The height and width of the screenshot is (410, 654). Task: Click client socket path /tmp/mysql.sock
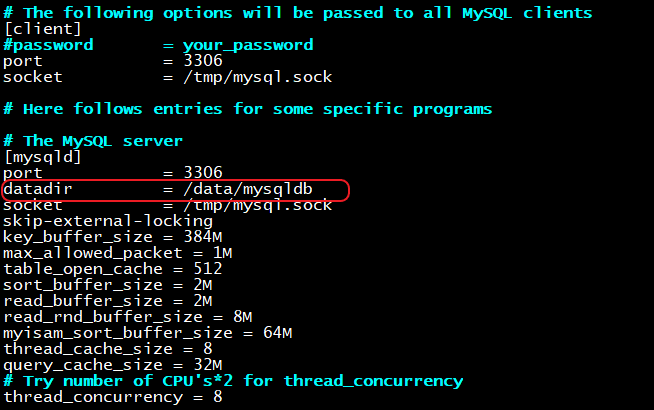pos(257,77)
